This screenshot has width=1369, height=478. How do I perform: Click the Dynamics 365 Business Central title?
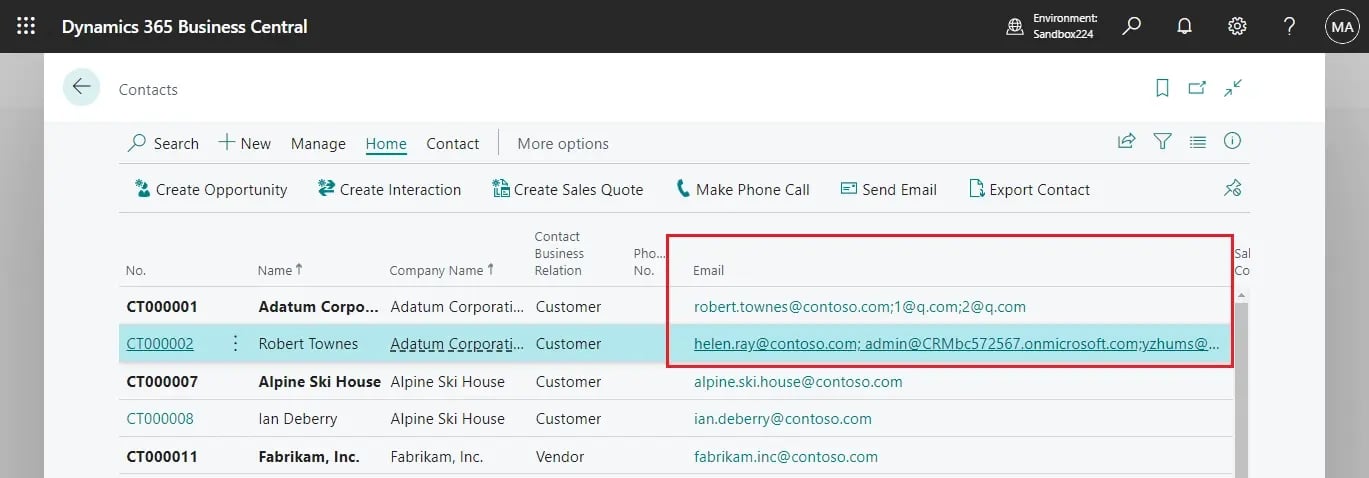(185, 26)
